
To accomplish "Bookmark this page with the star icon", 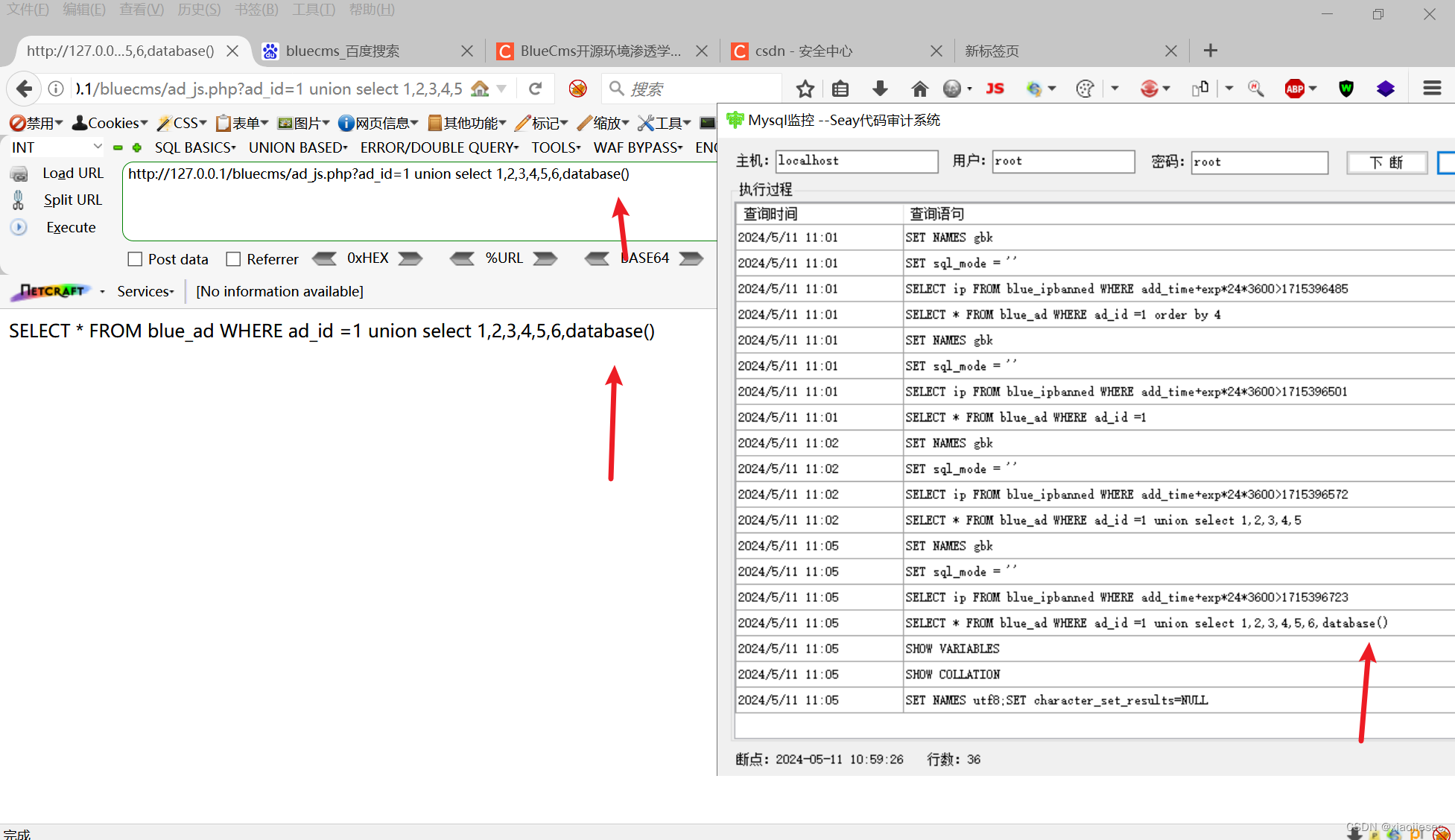I will coord(805,88).
